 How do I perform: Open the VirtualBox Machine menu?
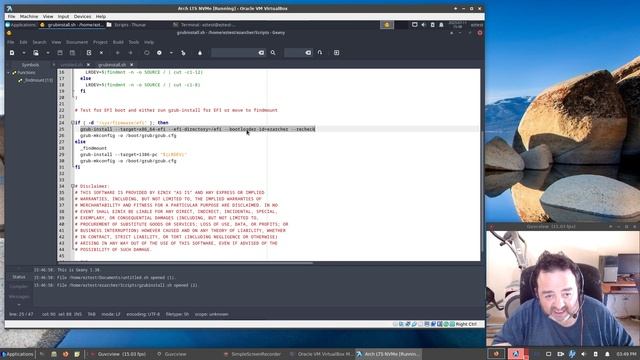29,17
